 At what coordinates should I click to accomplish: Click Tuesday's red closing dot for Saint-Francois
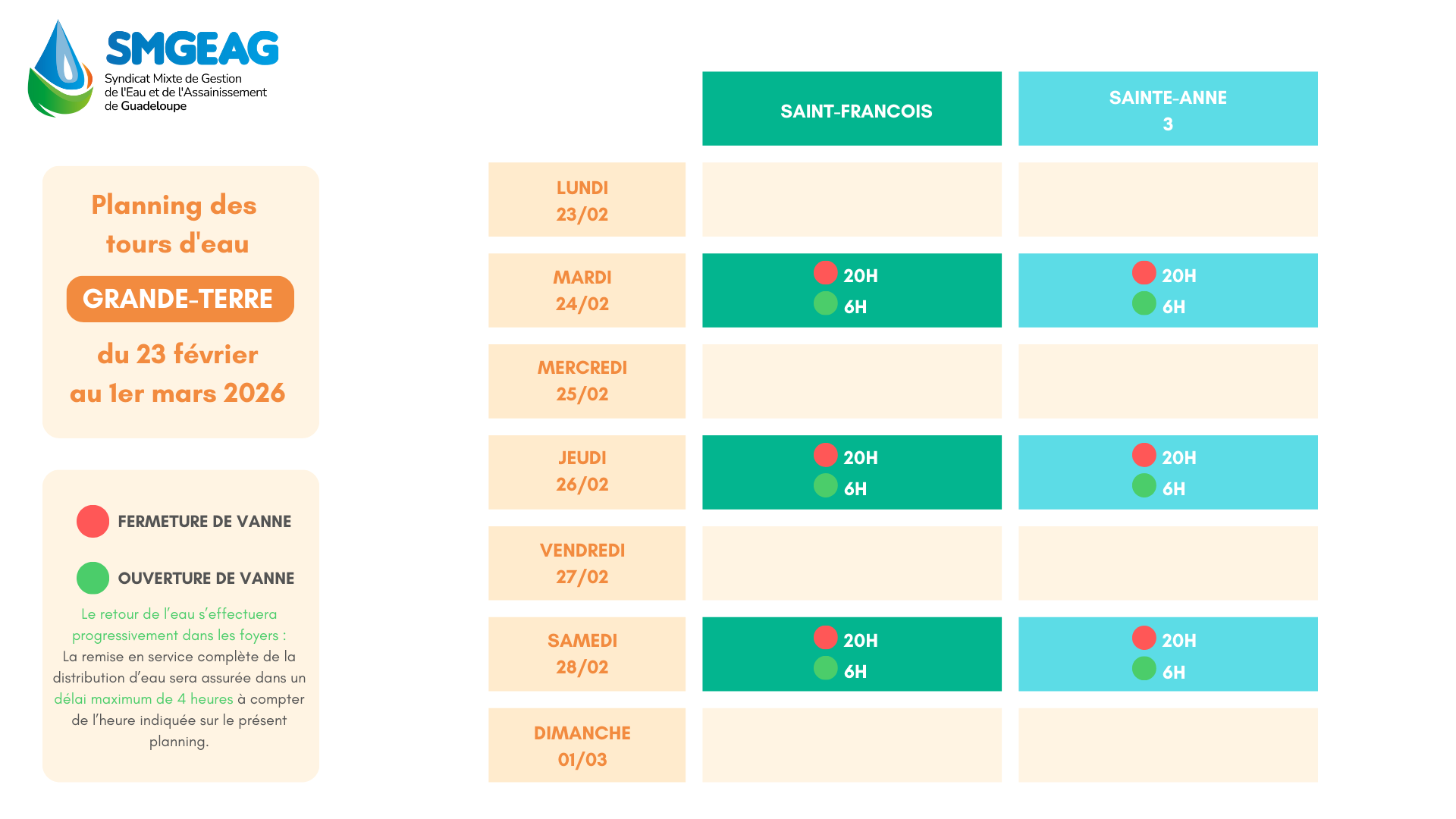click(825, 273)
